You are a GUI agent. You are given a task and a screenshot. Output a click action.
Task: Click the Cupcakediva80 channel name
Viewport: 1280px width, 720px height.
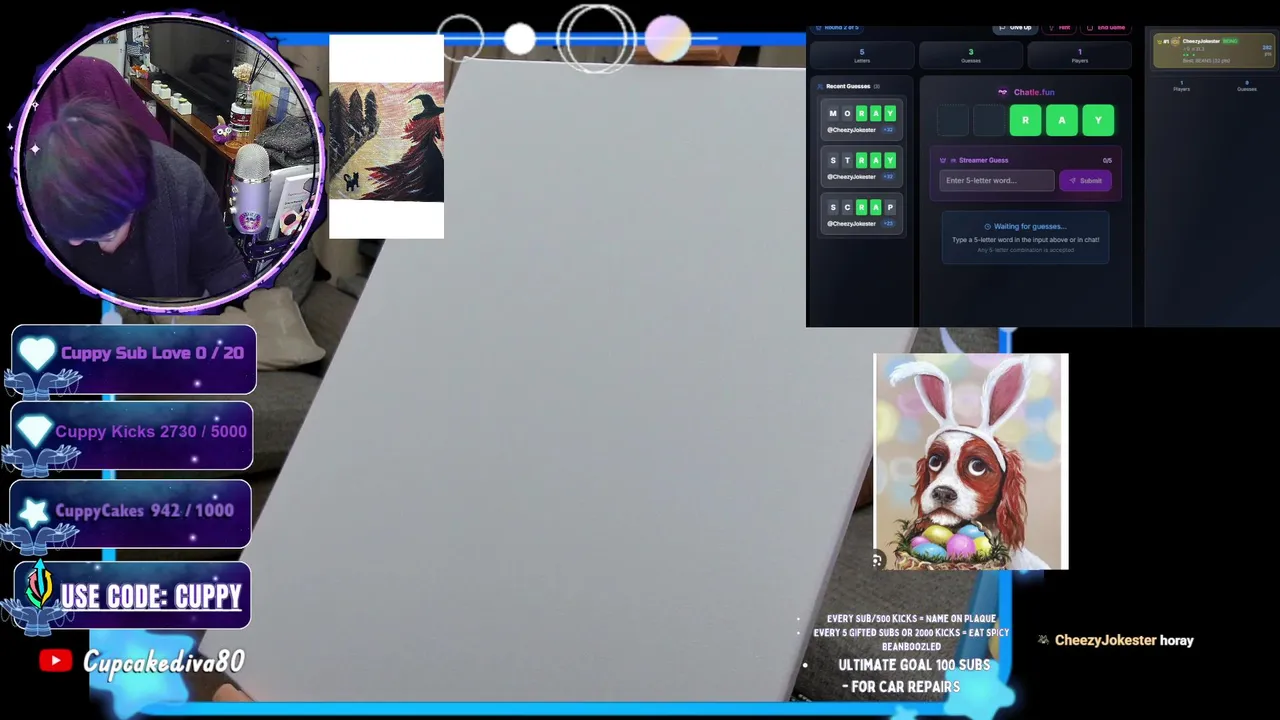164,661
